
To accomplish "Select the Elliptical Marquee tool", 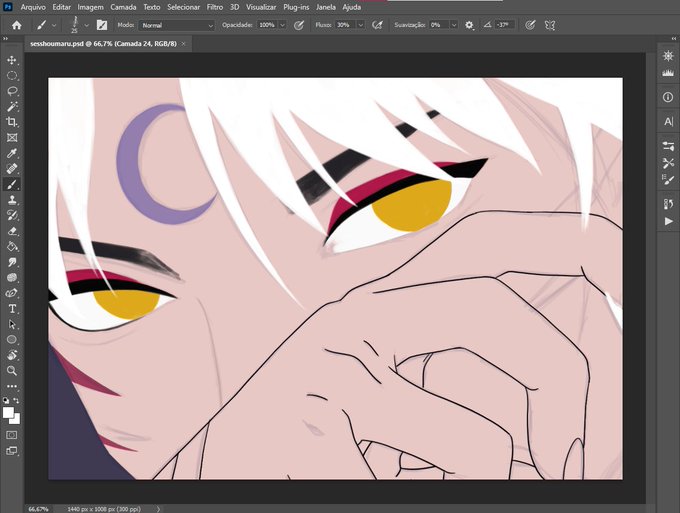I will (12, 75).
